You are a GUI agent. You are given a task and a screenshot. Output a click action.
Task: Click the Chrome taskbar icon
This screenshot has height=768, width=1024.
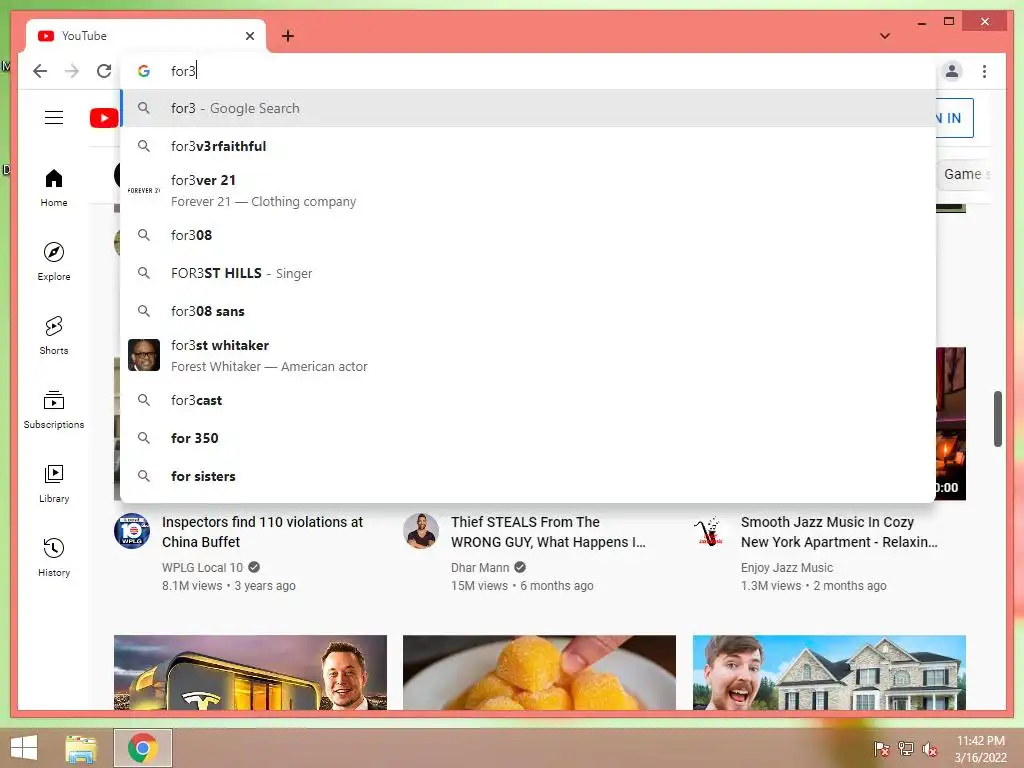pos(142,748)
